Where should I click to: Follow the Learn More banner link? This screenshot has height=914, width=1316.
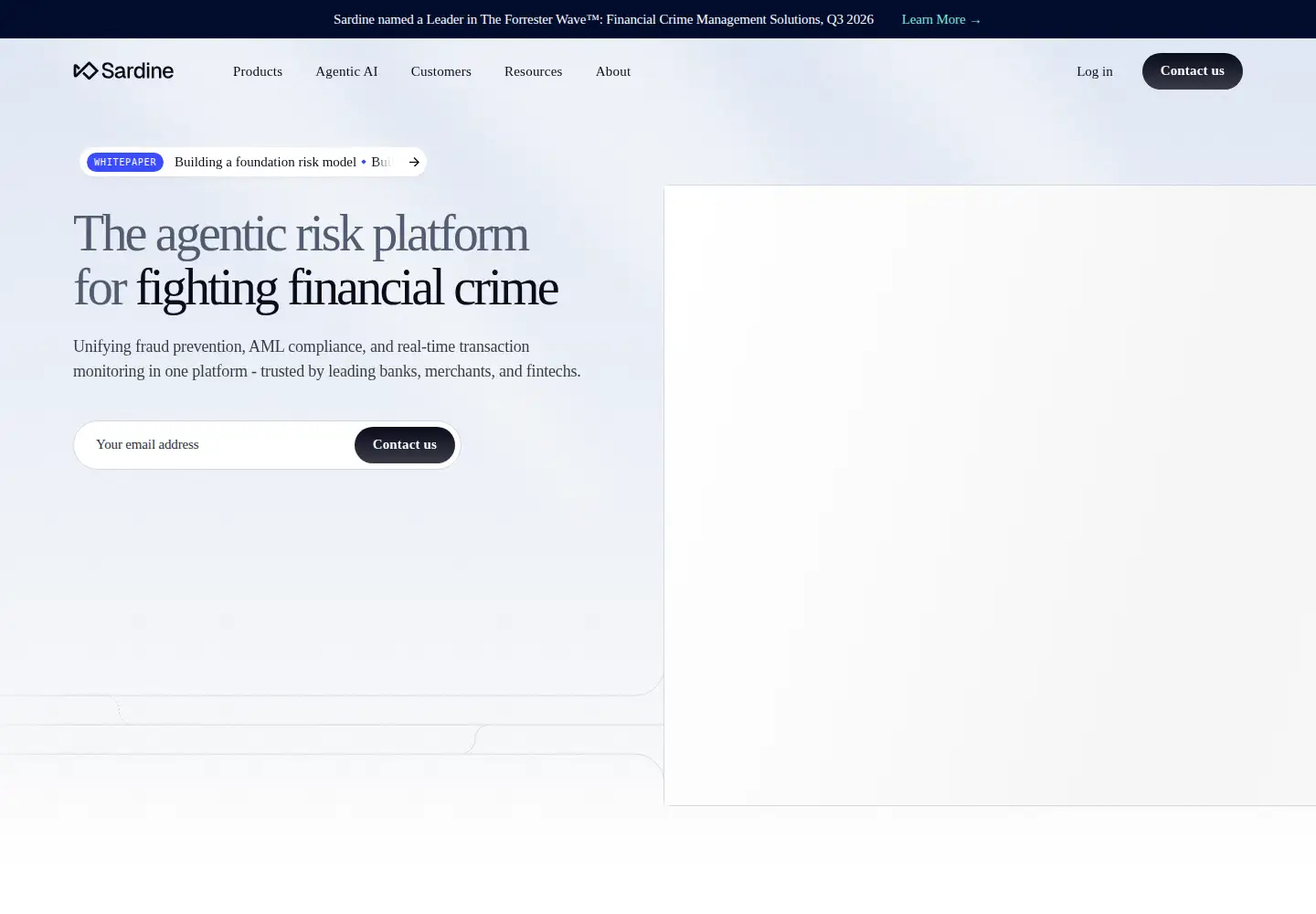[941, 19]
